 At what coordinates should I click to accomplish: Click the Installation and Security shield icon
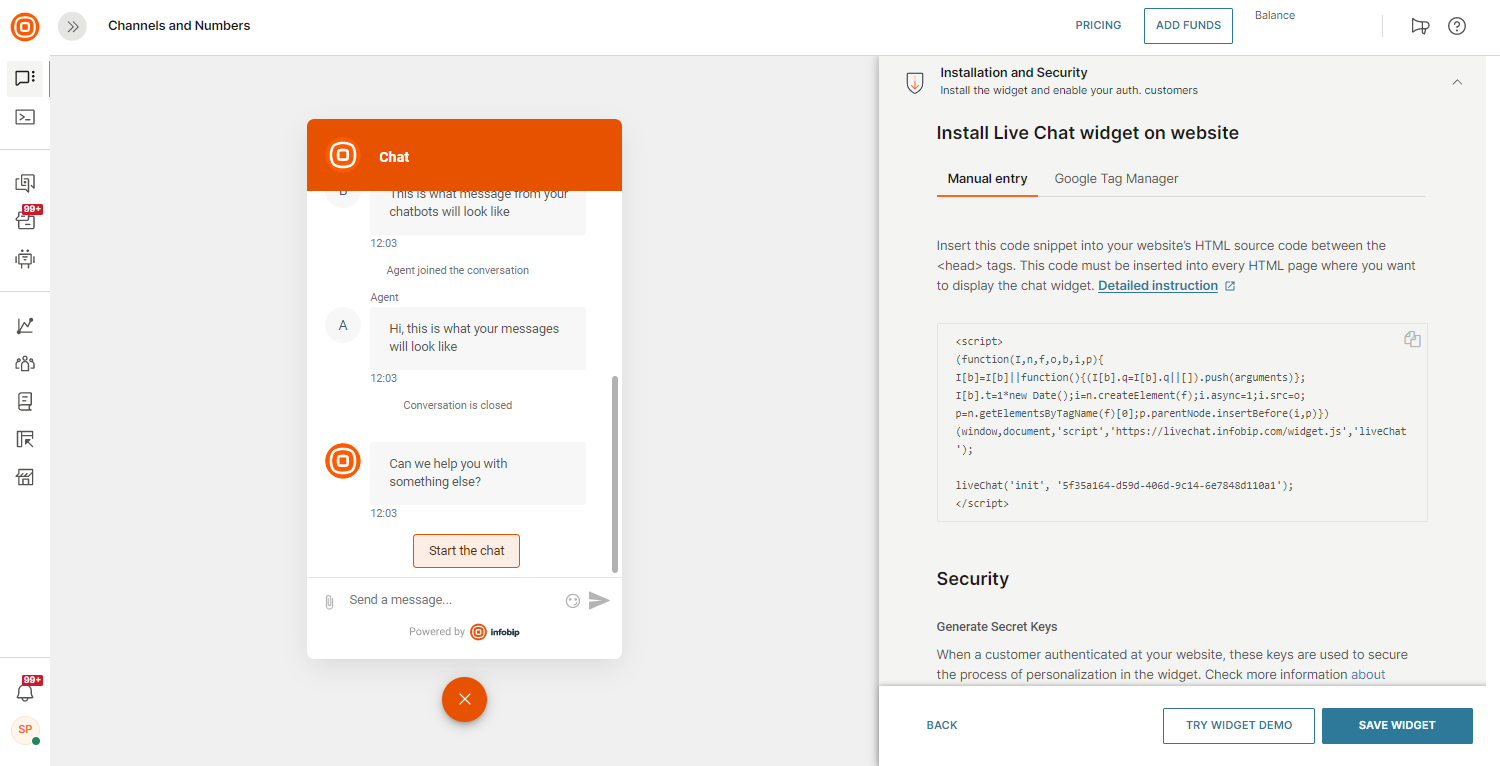[x=914, y=83]
